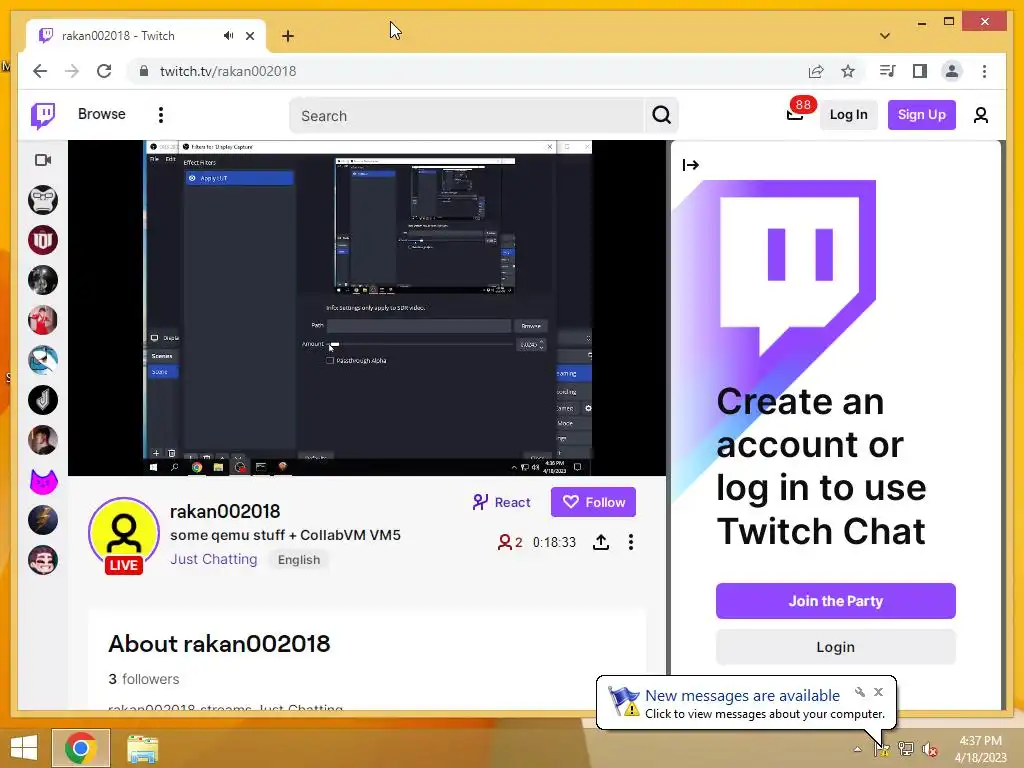Open the pink cat avatar channel in sidebar
This screenshot has height=768, width=1024.
(43, 481)
